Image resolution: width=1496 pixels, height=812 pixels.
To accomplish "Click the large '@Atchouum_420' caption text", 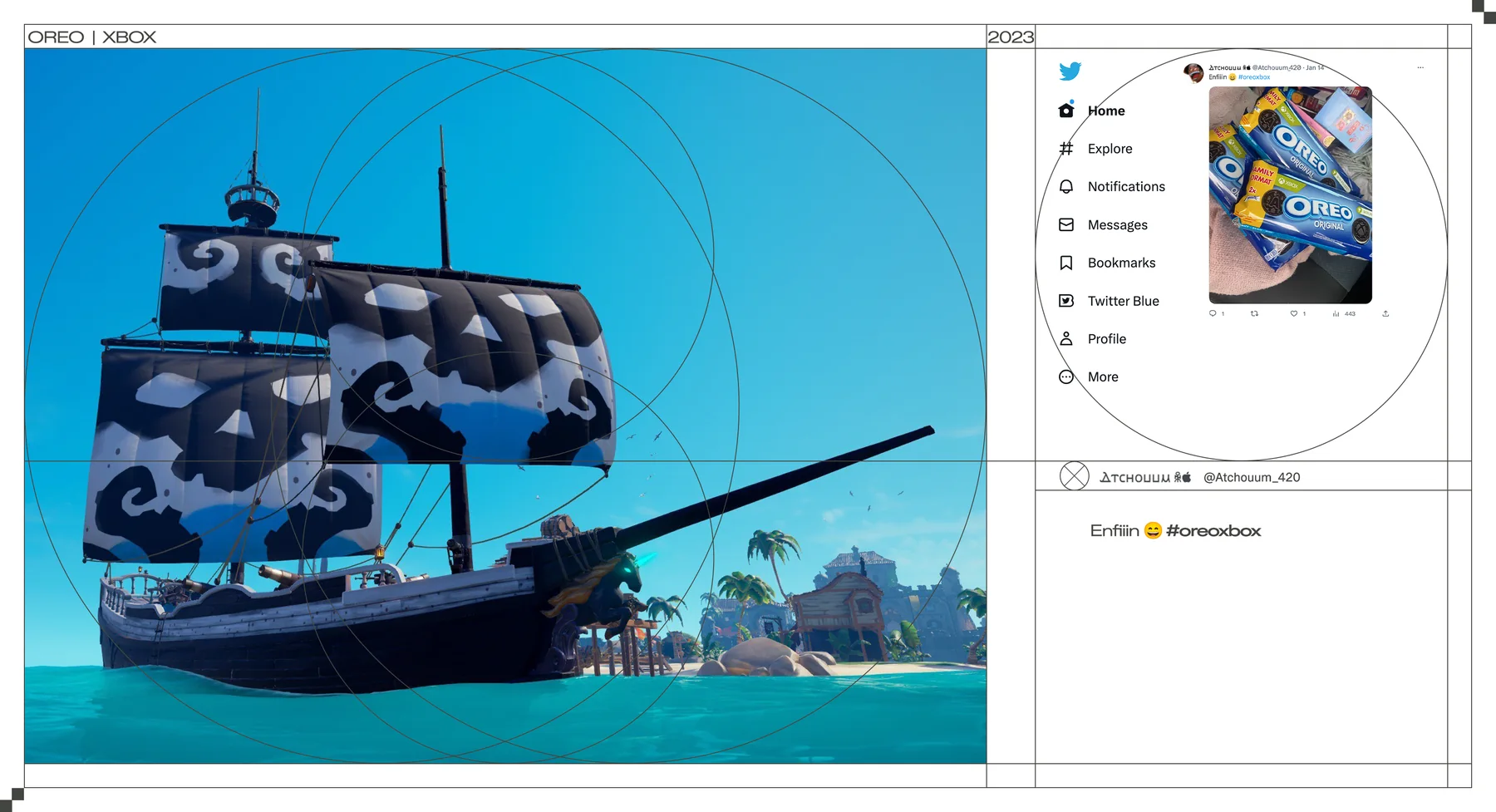I will 1252,477.
